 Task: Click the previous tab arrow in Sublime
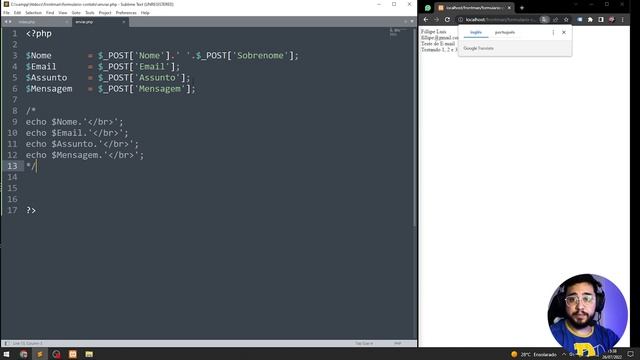pos(6,22)
